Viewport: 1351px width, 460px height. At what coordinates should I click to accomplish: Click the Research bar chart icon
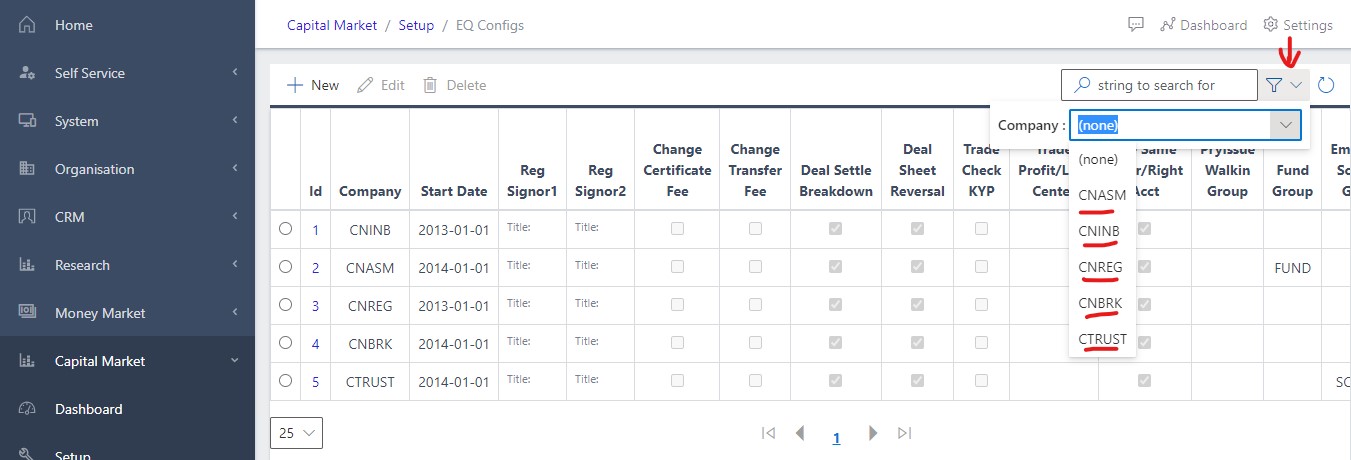pos(28,265)
